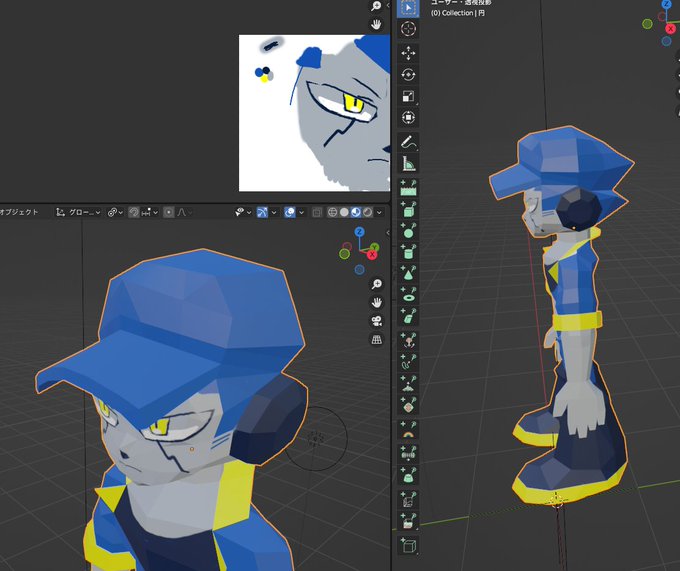Toggle viewport gizmos display button
The height and width of the screenshot is (571, 680).
pos(262,212)
